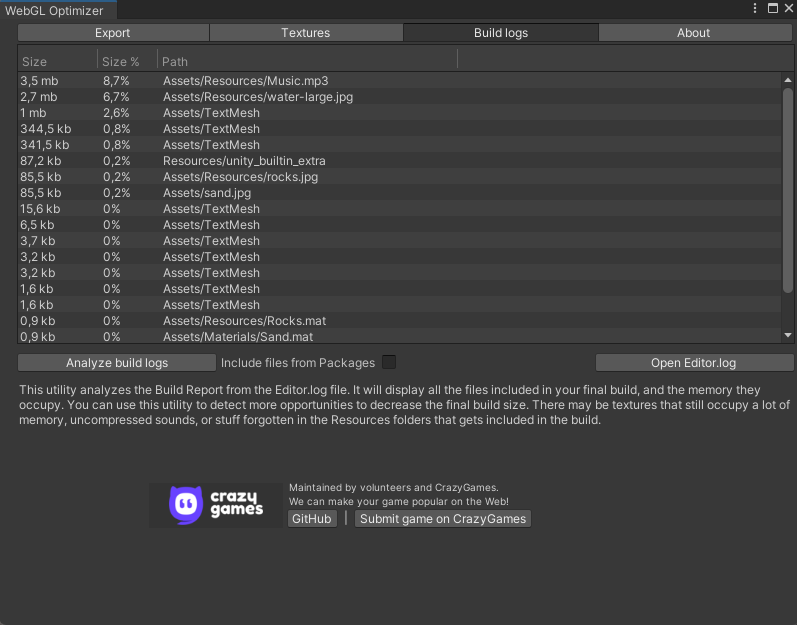Click Analyze build logs button
The width and height of the screenshot is (797, 625).
point(117,363)
